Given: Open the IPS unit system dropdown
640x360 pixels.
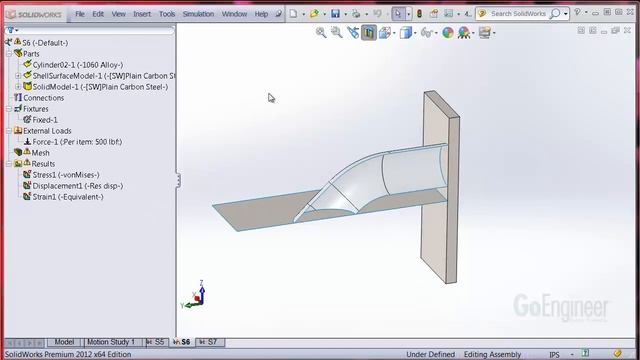Looking at the screenshot, I should pyautogui.click(x=572, y=354).
